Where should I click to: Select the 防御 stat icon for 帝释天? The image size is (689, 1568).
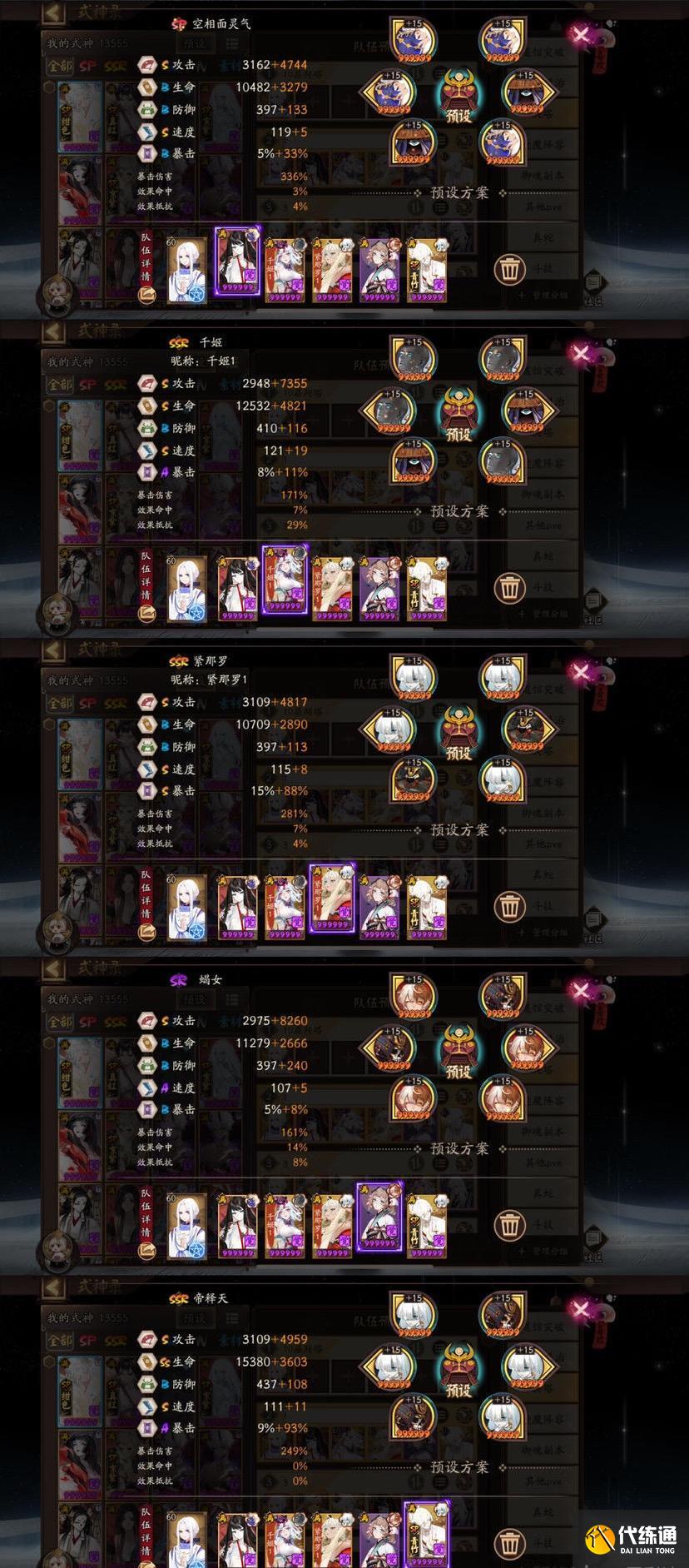(x=146, y=1384)
